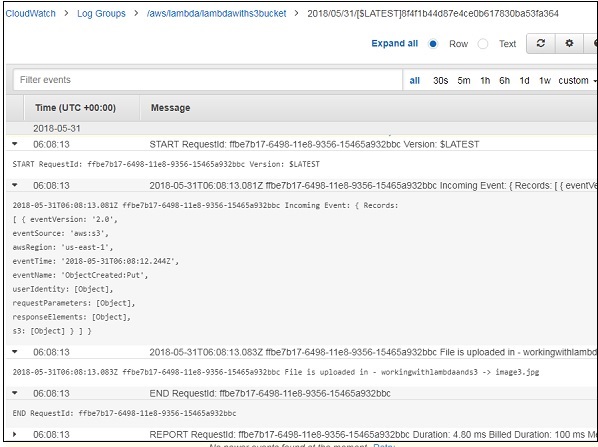
Task: Collapse the END RequestId log row
Action: [15, 393]
